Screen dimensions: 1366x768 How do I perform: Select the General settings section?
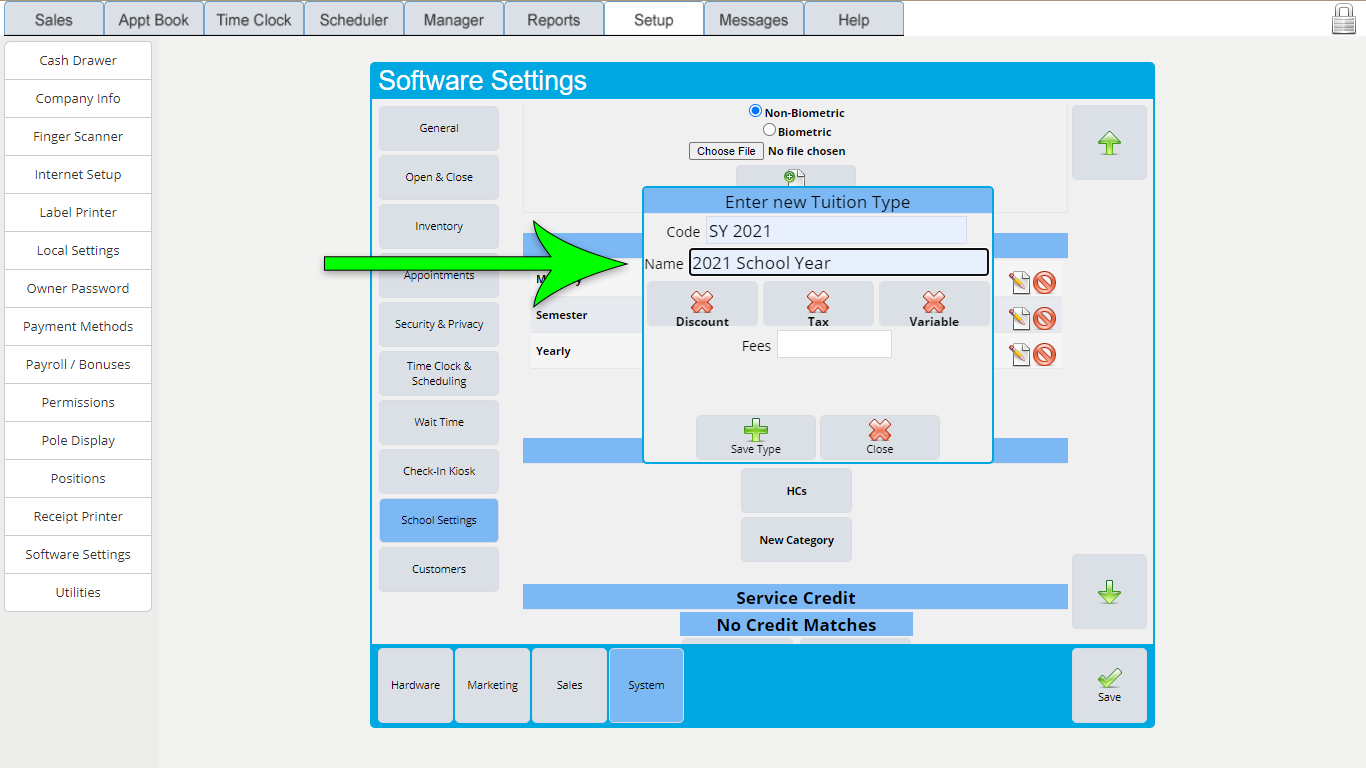439,128
